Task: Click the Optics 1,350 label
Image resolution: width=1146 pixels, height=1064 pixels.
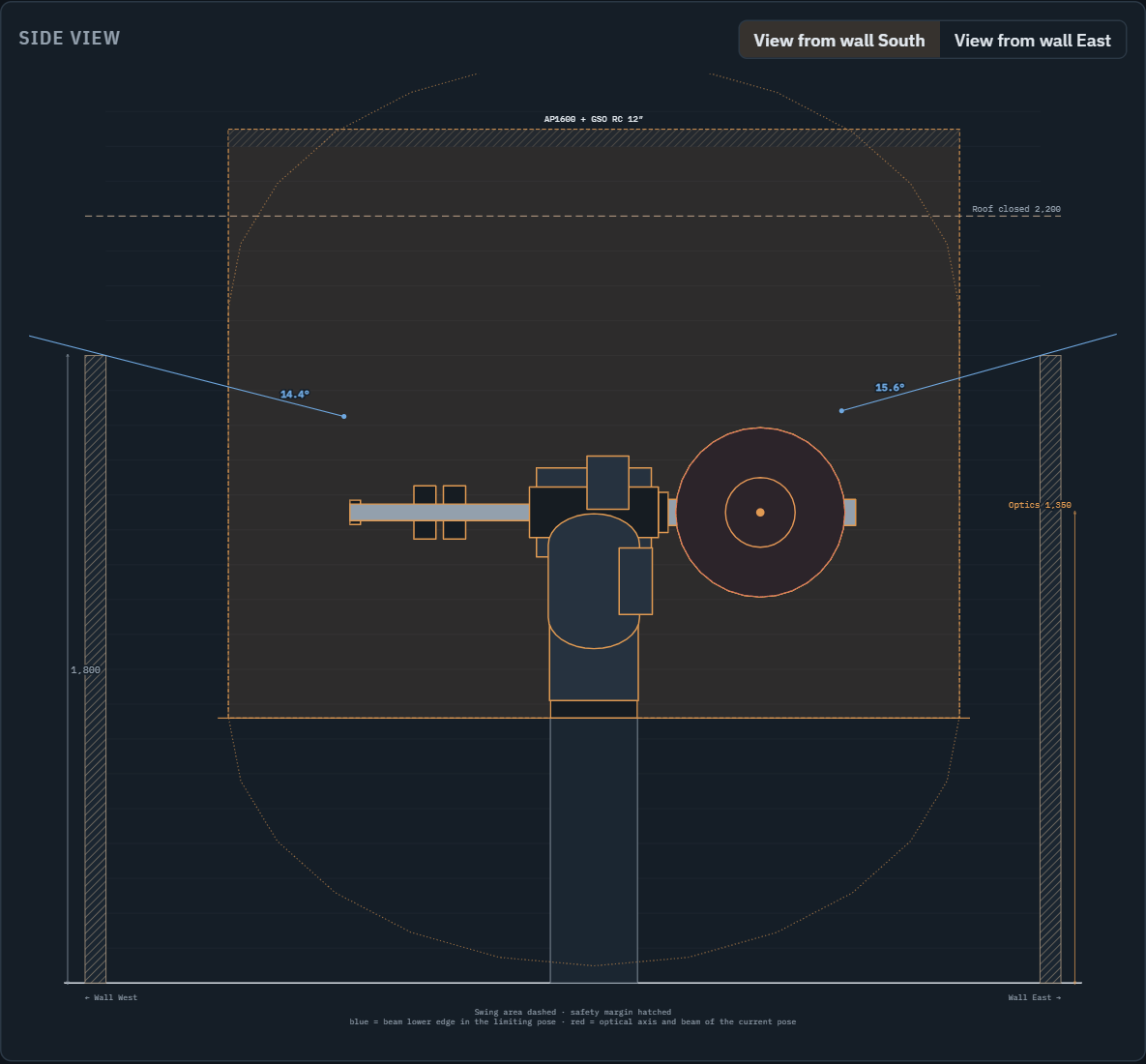Action: (x=1040, y=505)
